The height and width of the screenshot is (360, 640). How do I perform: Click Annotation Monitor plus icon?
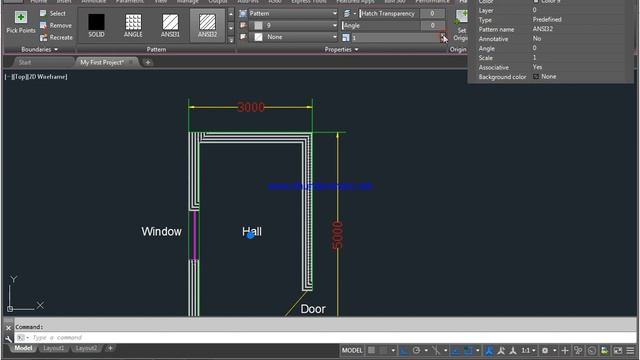(565, 351)
